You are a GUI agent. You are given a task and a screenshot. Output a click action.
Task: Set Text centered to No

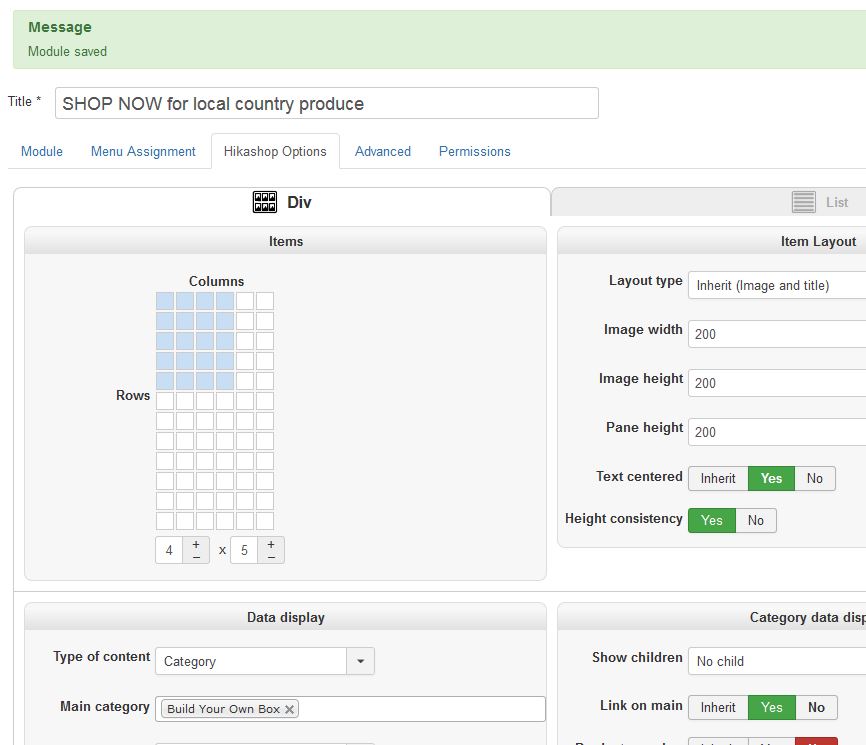click(x=814, y=478)
